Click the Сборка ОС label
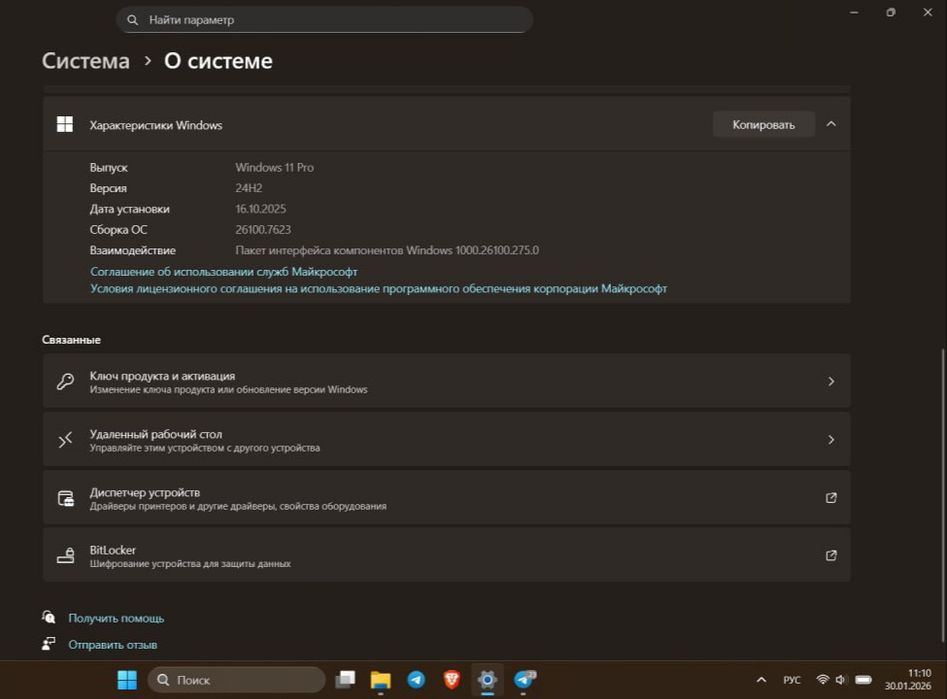Viewport: 947px width, 699px height. pyautogui.click(x=118, y=230)
